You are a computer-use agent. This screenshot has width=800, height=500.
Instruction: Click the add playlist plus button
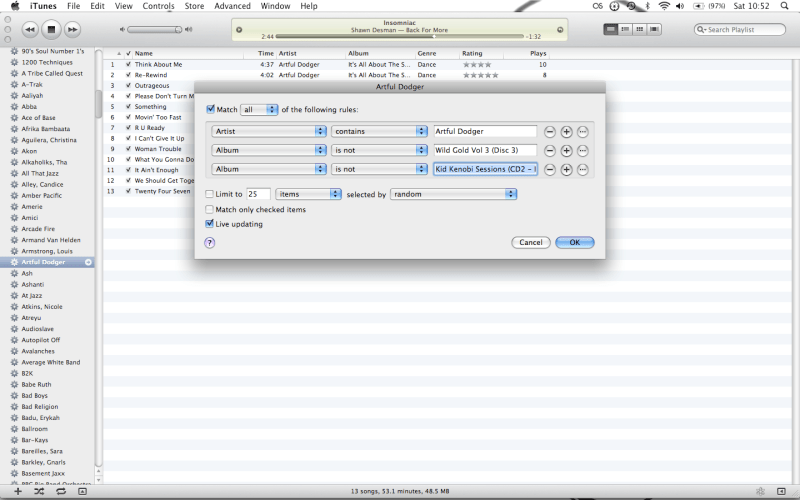tap(17, 492)
